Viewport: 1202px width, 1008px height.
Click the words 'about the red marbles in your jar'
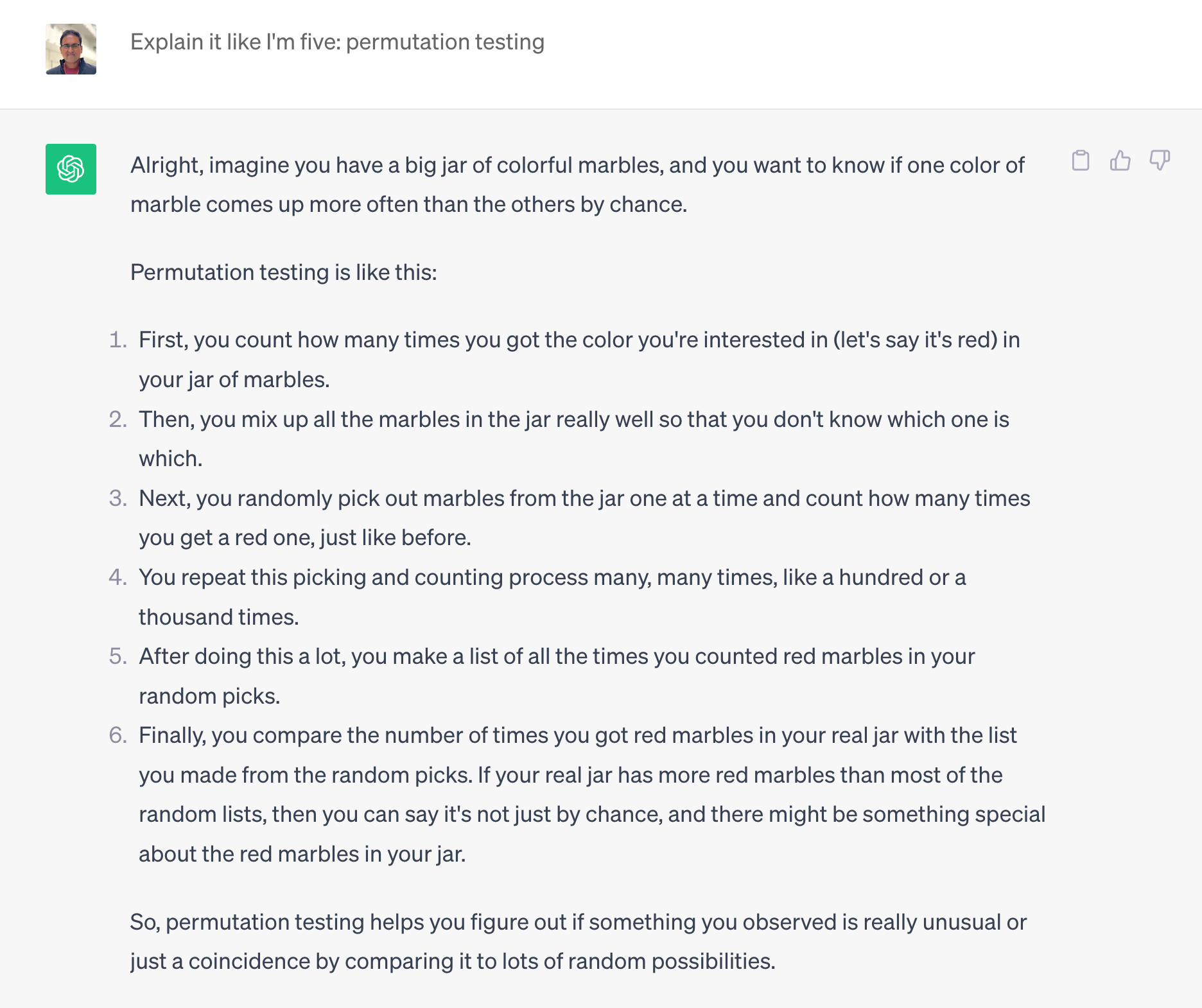click(302, 854)
